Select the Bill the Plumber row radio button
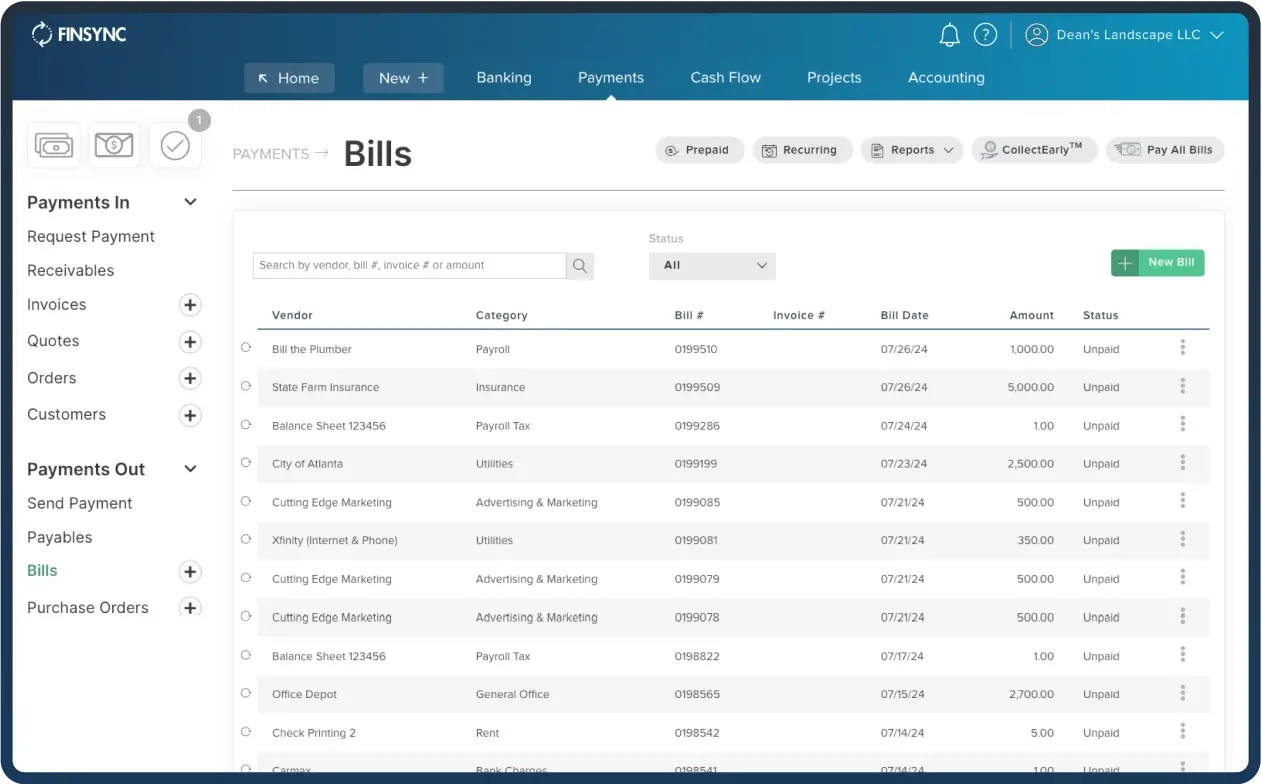 (x=246, y=349)
